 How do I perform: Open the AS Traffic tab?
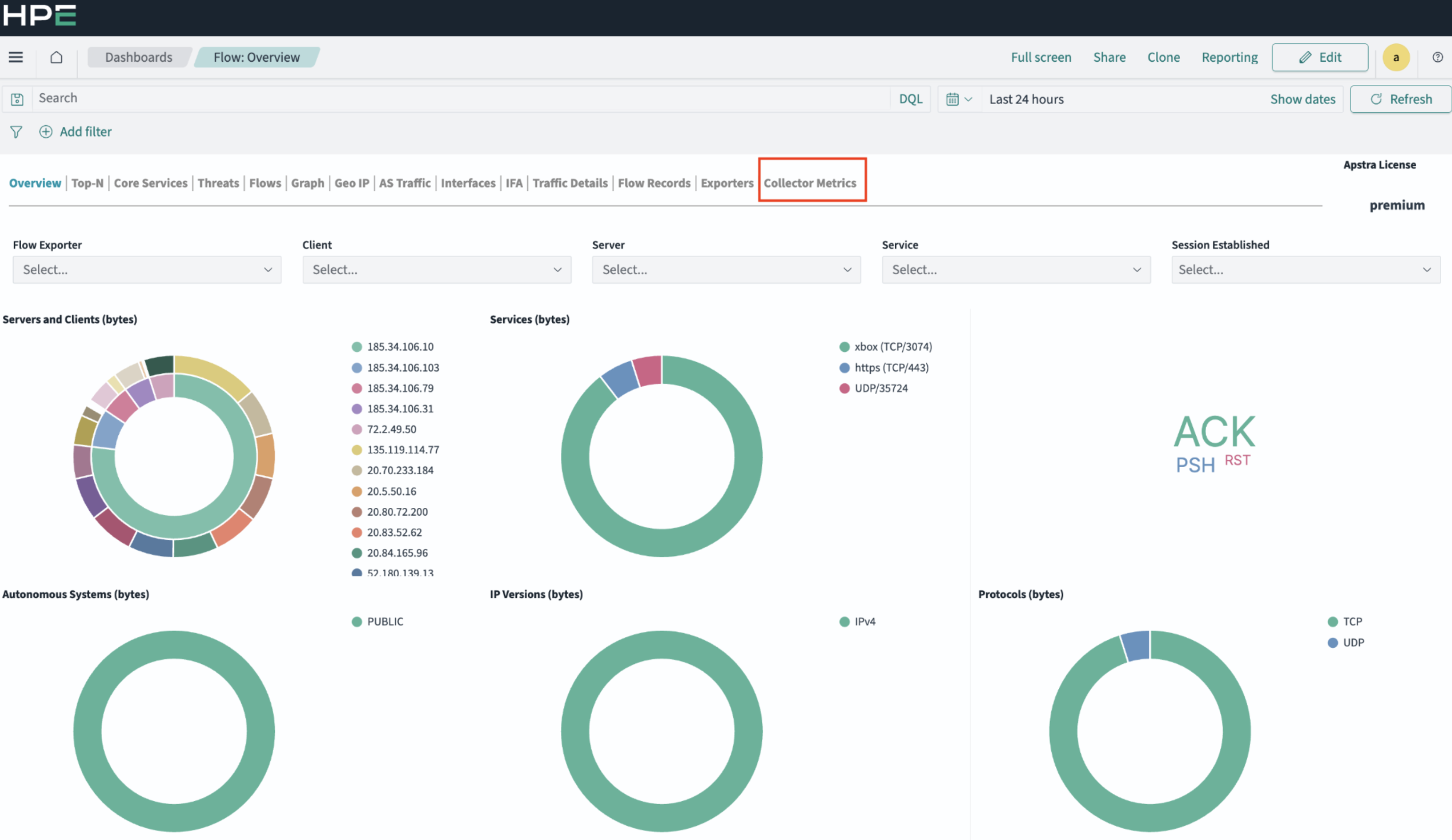404,183
